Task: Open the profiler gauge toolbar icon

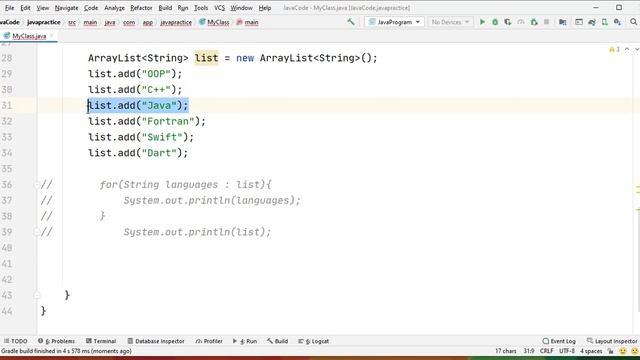Action: coord(520,22)
